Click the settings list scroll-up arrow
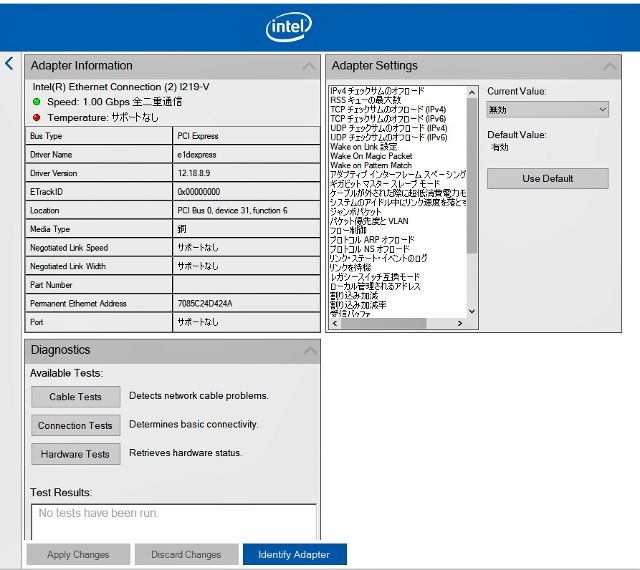 (472, 92)
